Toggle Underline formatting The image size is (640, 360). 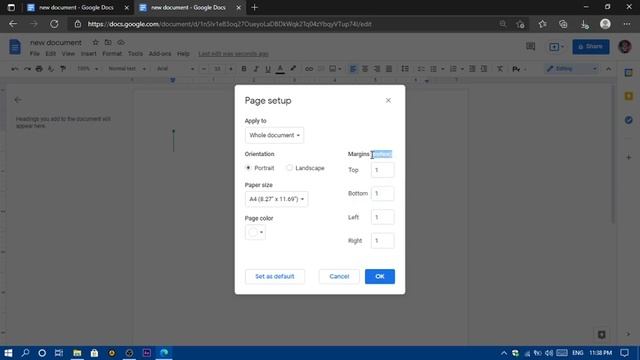click(268, 69)
